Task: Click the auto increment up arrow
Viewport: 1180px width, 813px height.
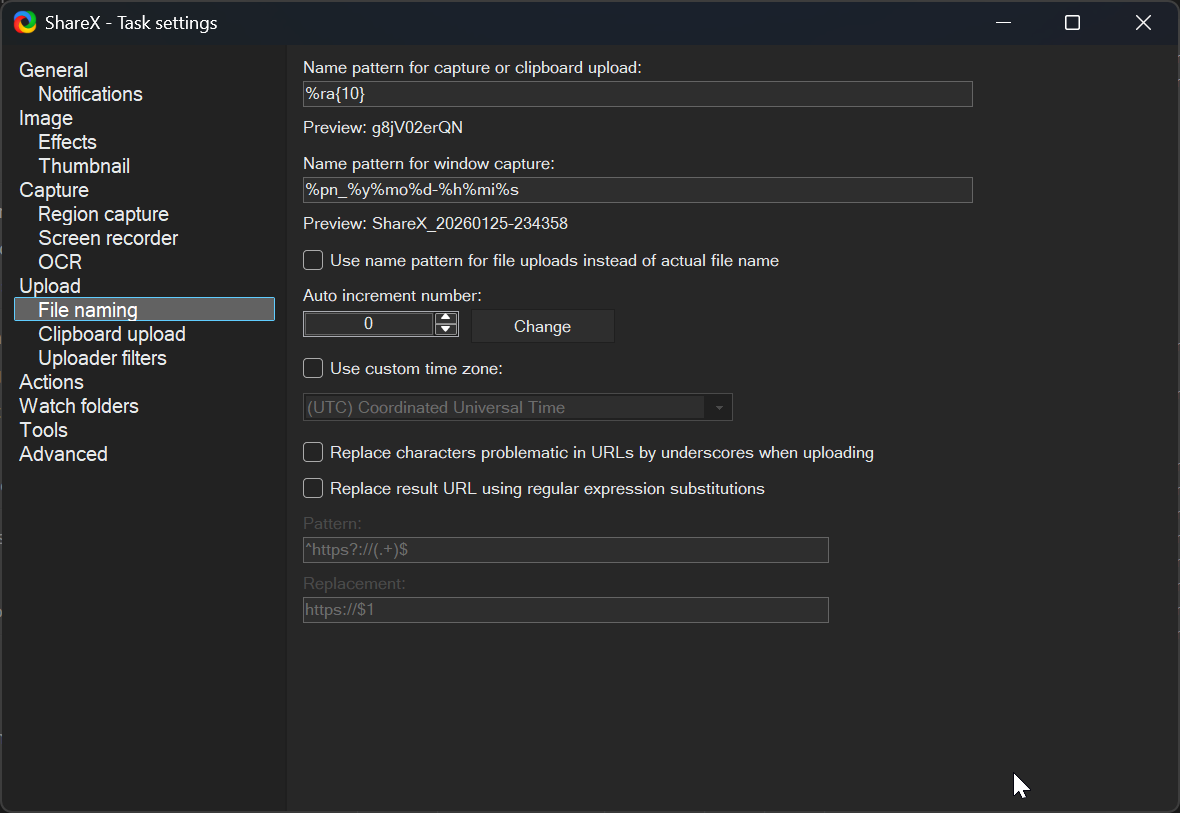Action: point(446,318)
